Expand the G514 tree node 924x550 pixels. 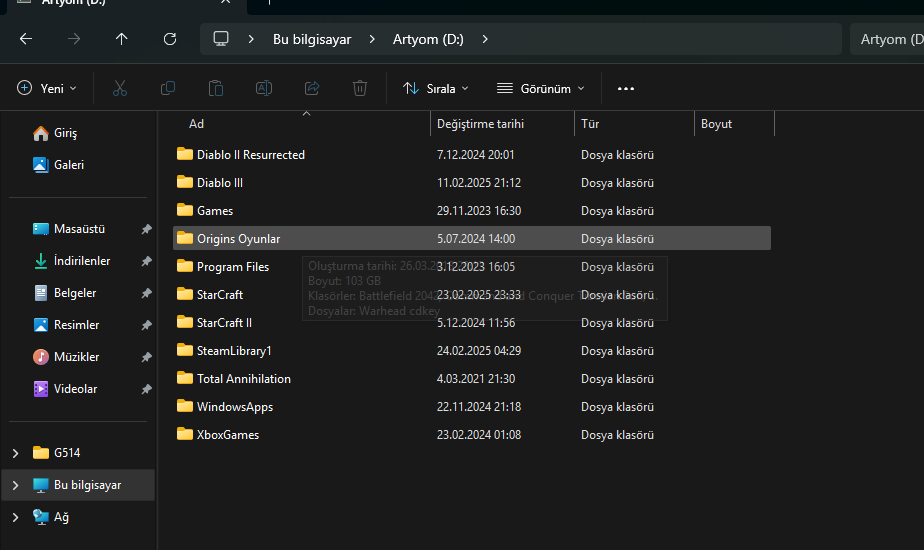[14, 453]
